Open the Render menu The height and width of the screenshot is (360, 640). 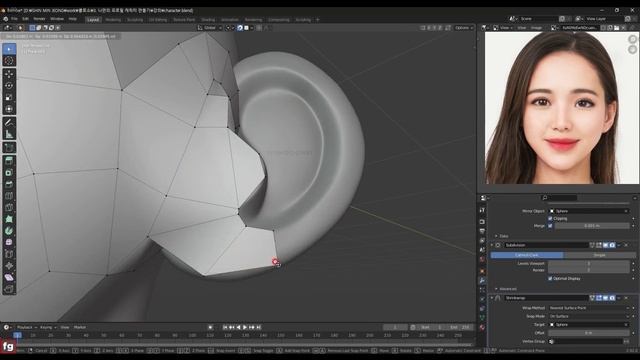[x=39, y=19]
